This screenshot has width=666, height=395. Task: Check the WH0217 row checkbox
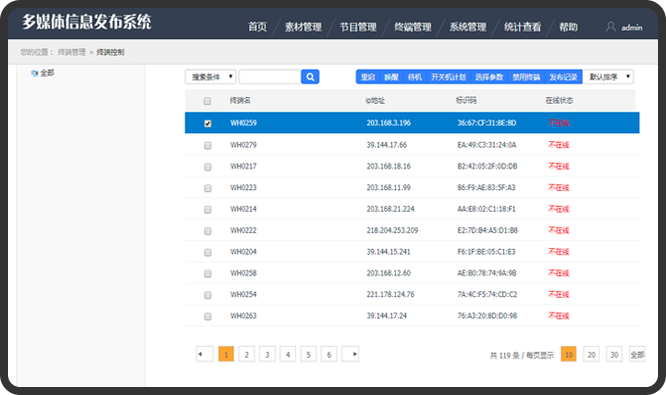(208, 167)
